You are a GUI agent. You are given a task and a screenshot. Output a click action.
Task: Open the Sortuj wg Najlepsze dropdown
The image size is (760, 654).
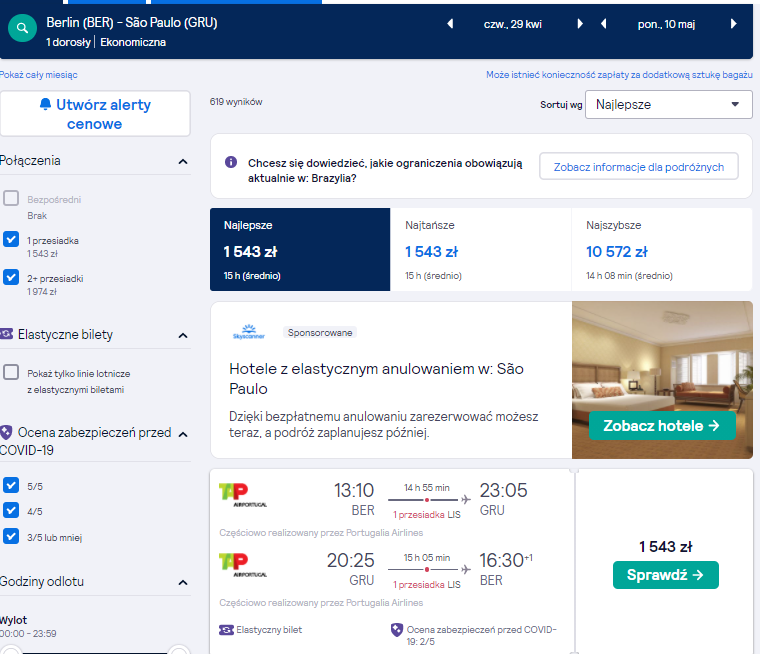(668, 104)
